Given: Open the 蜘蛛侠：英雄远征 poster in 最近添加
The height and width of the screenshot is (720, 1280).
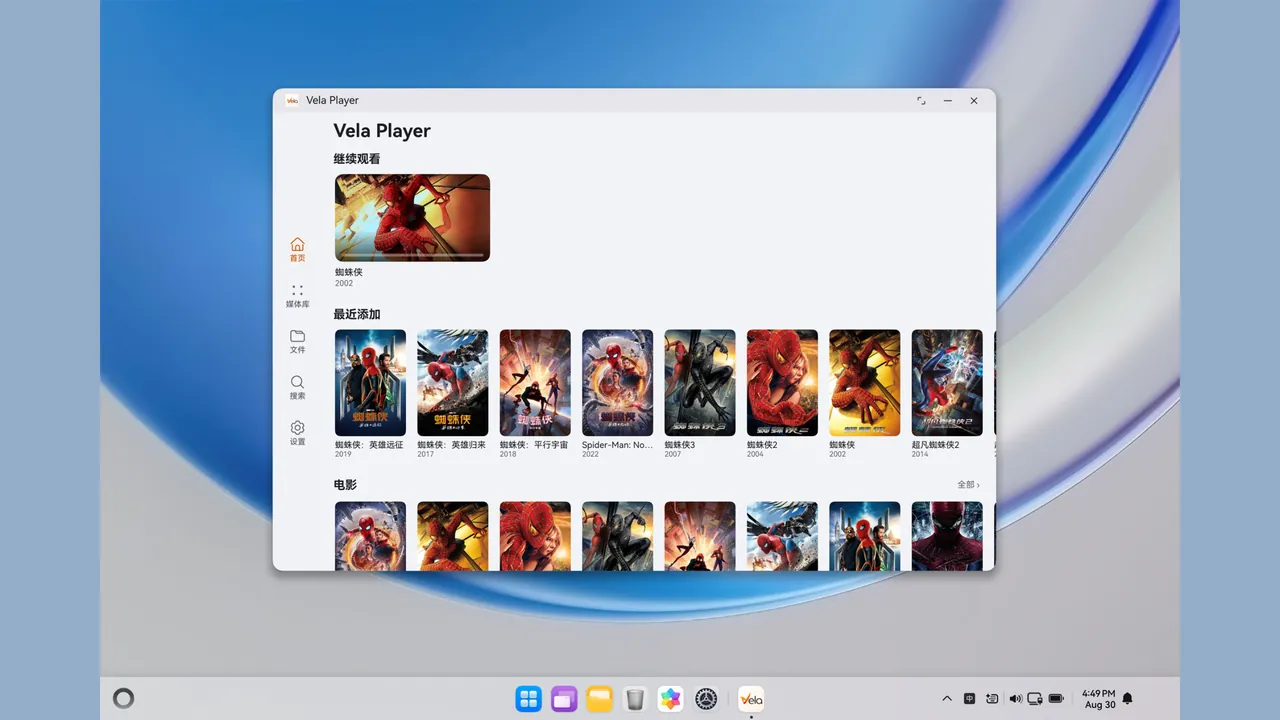Looking at the screenshot, I should 370,383.
